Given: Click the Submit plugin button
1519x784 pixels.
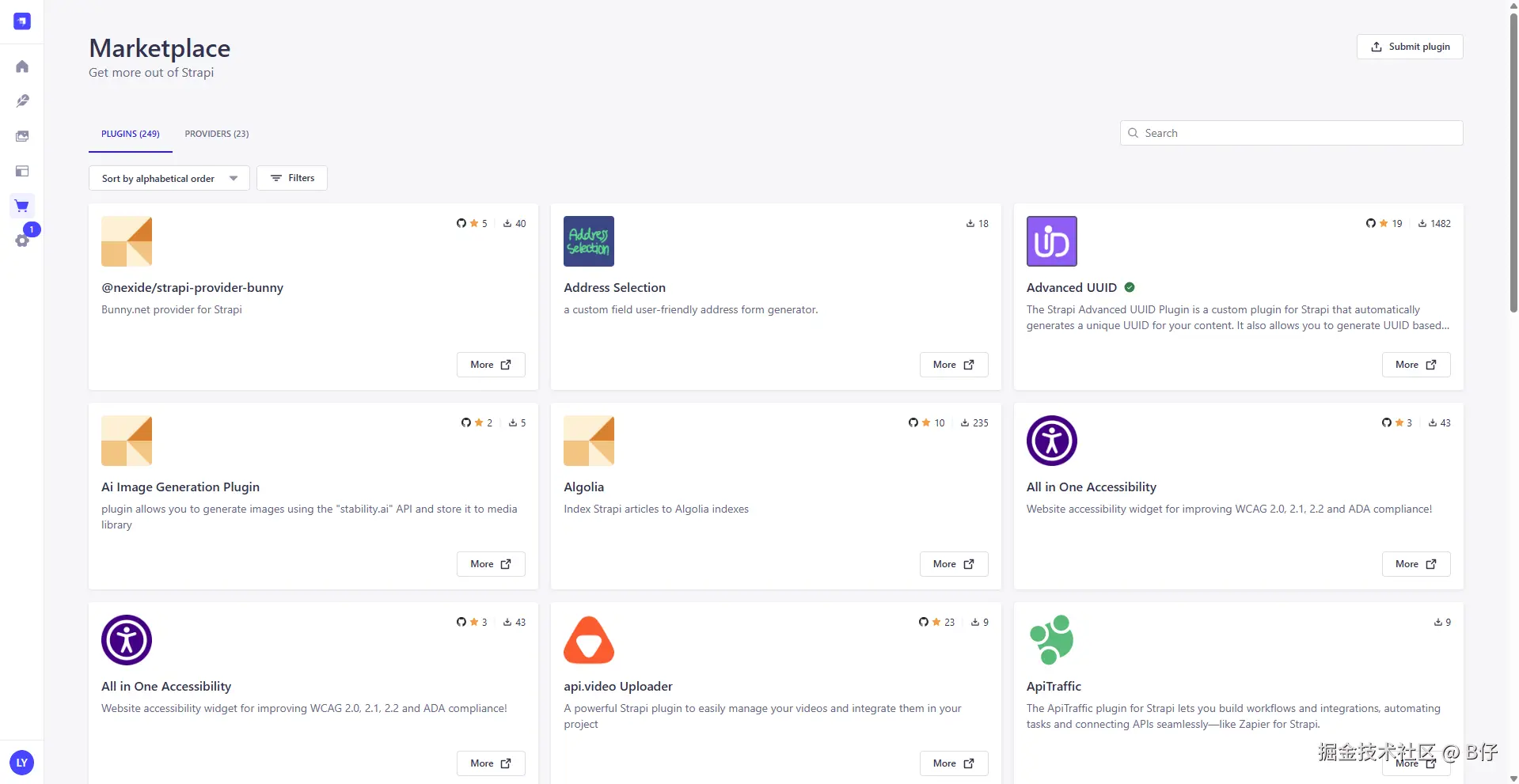Looking at the screenshot, I should pos(1409,47).
